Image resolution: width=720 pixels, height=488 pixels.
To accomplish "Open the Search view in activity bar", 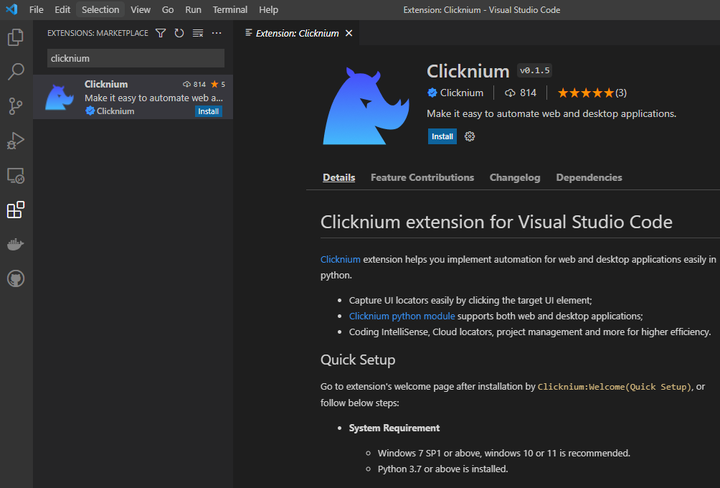I will click(x=15, y=72).
